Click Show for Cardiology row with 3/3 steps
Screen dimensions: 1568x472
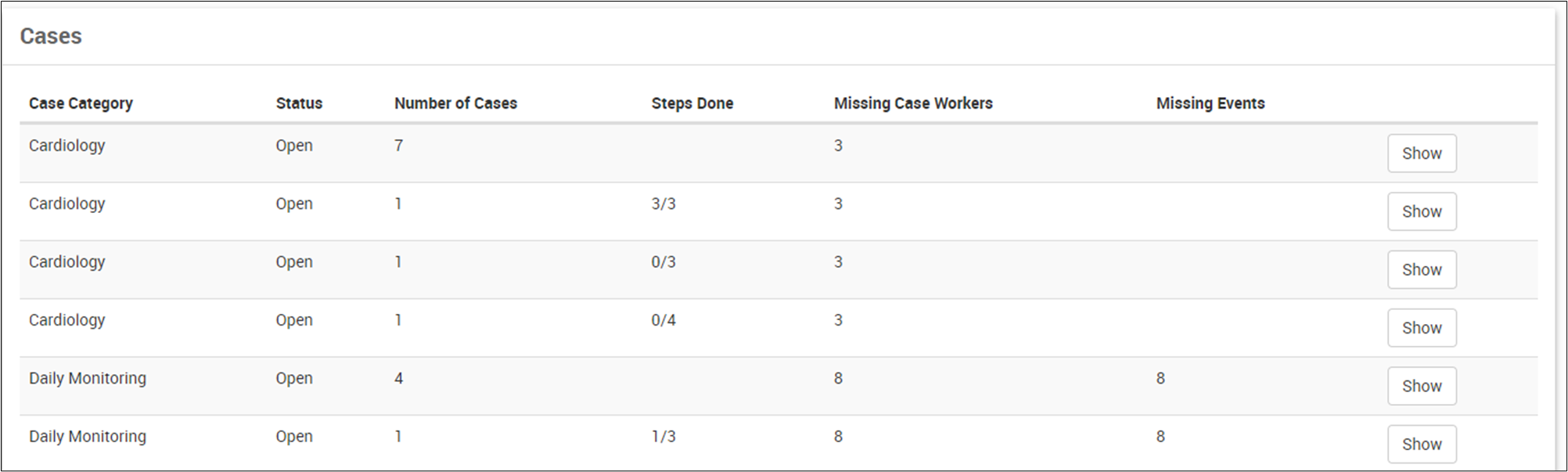pyautogui.click(x=1421, y=211)
